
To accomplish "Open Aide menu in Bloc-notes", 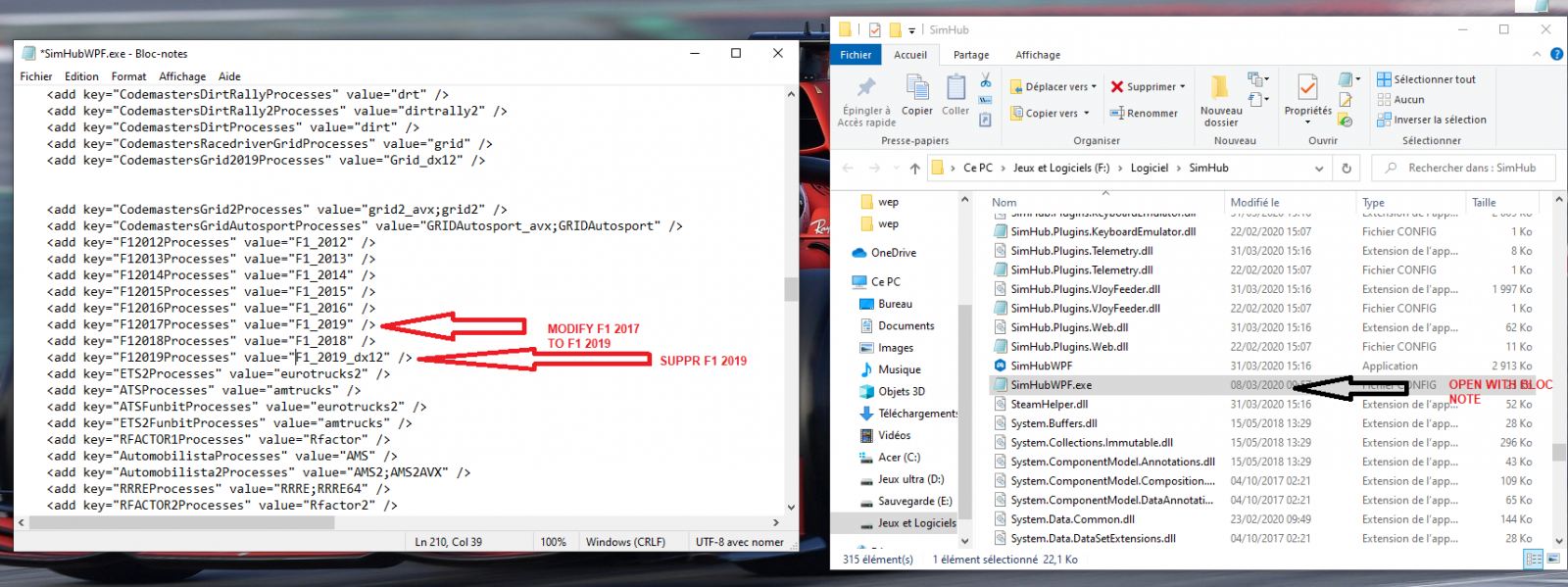I will tap(229, 76).
